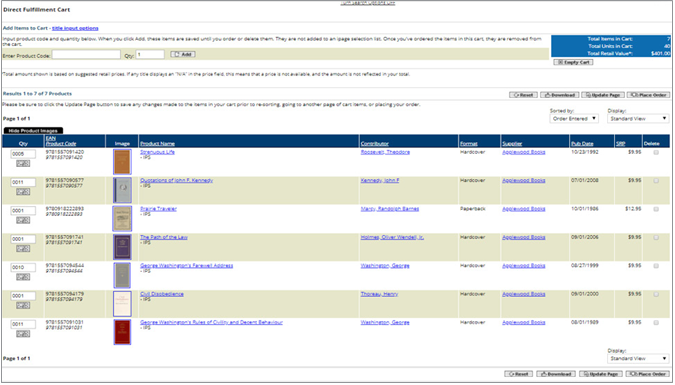
Task: Open the Strenuous Life product link
Action: point(158,152)
